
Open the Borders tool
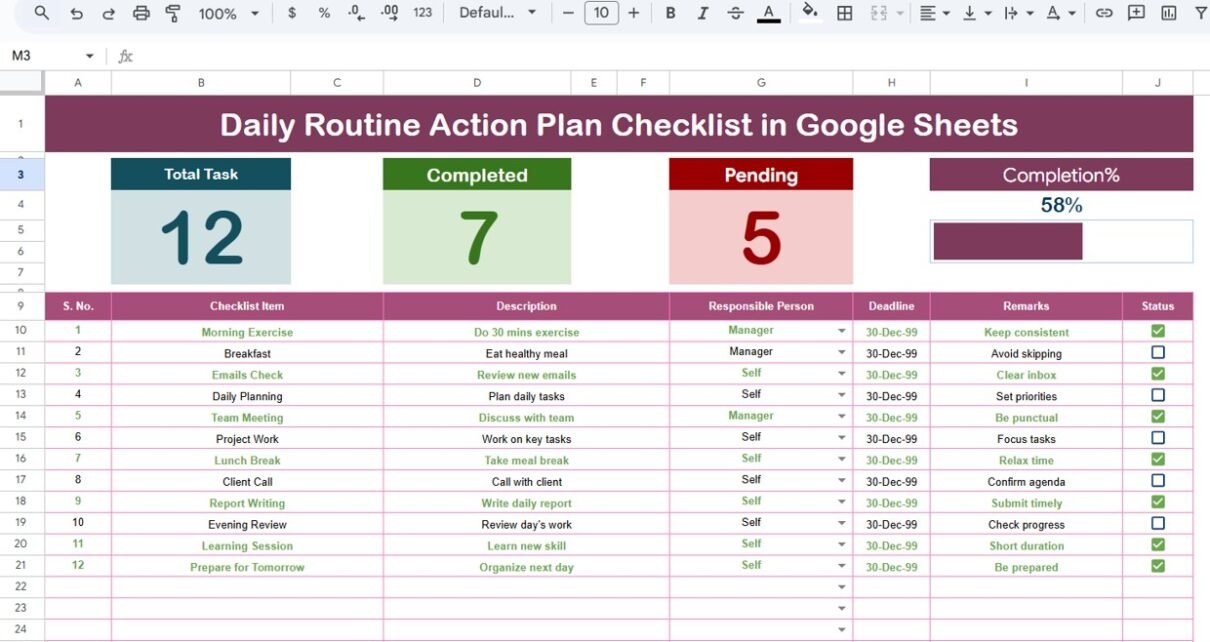(x=845, y=13)
